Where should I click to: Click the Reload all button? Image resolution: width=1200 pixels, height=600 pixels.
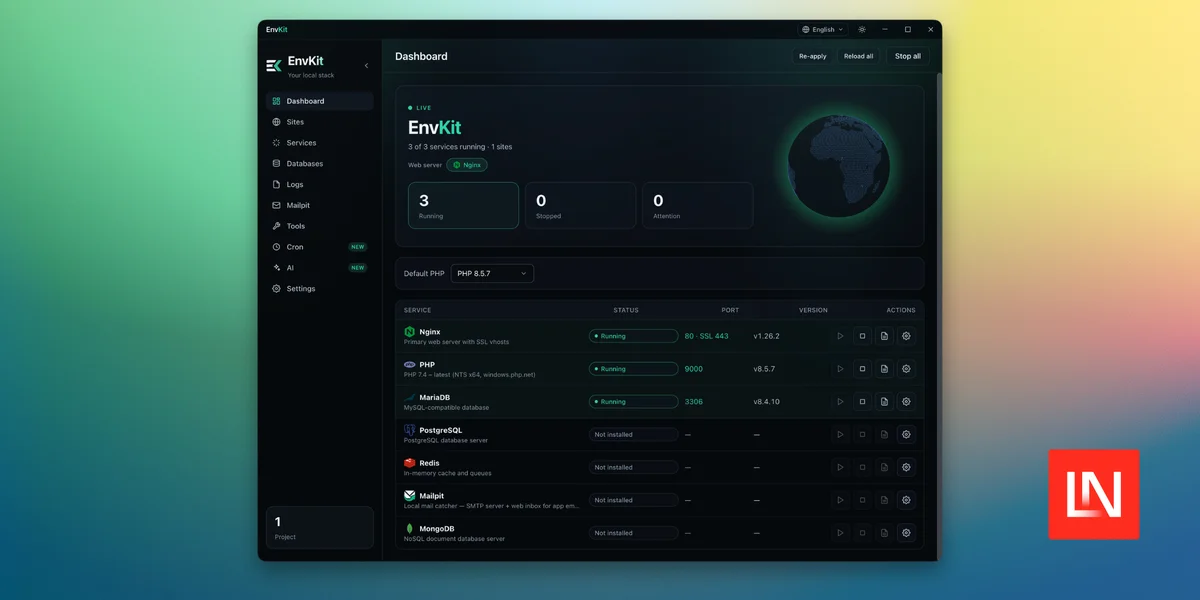(x=858, y=56)
